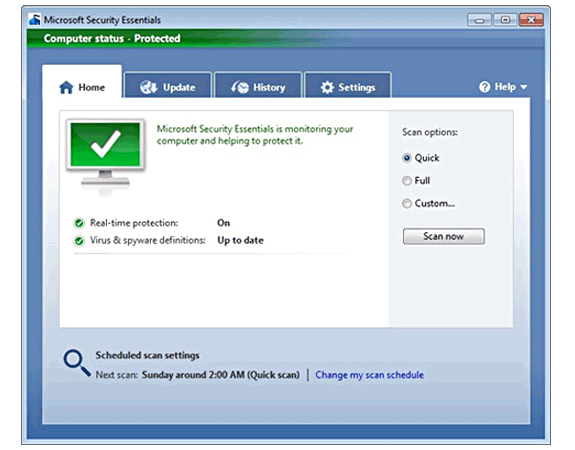Viewport: 575px width, 450px height.
Task: Click the magnifying glass scheduled scan icon
Action: pyautogui.click(x=77, y=363)
